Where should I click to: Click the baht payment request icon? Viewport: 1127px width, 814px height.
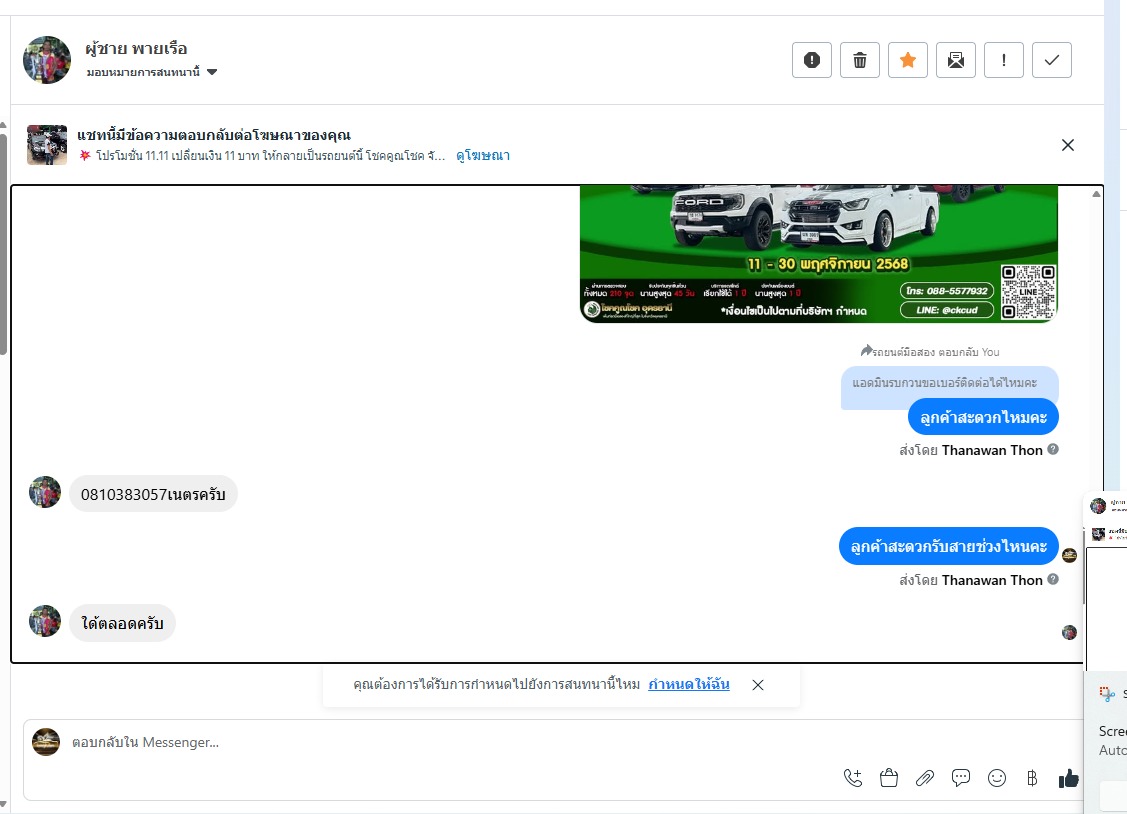1032,778
